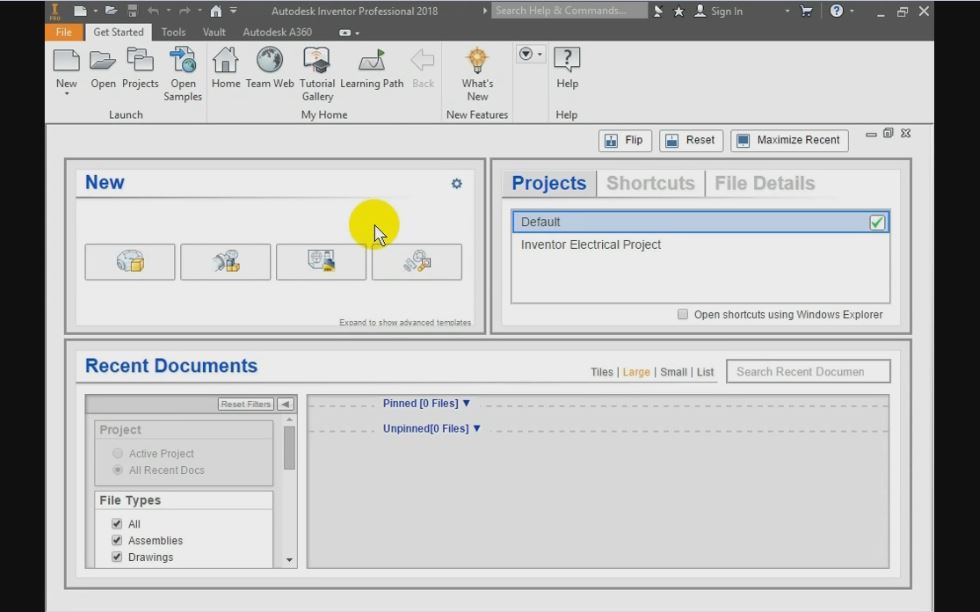Screen dimensions: 980x612
Task: Open Team Web globe icon
Action: (269, 61)
